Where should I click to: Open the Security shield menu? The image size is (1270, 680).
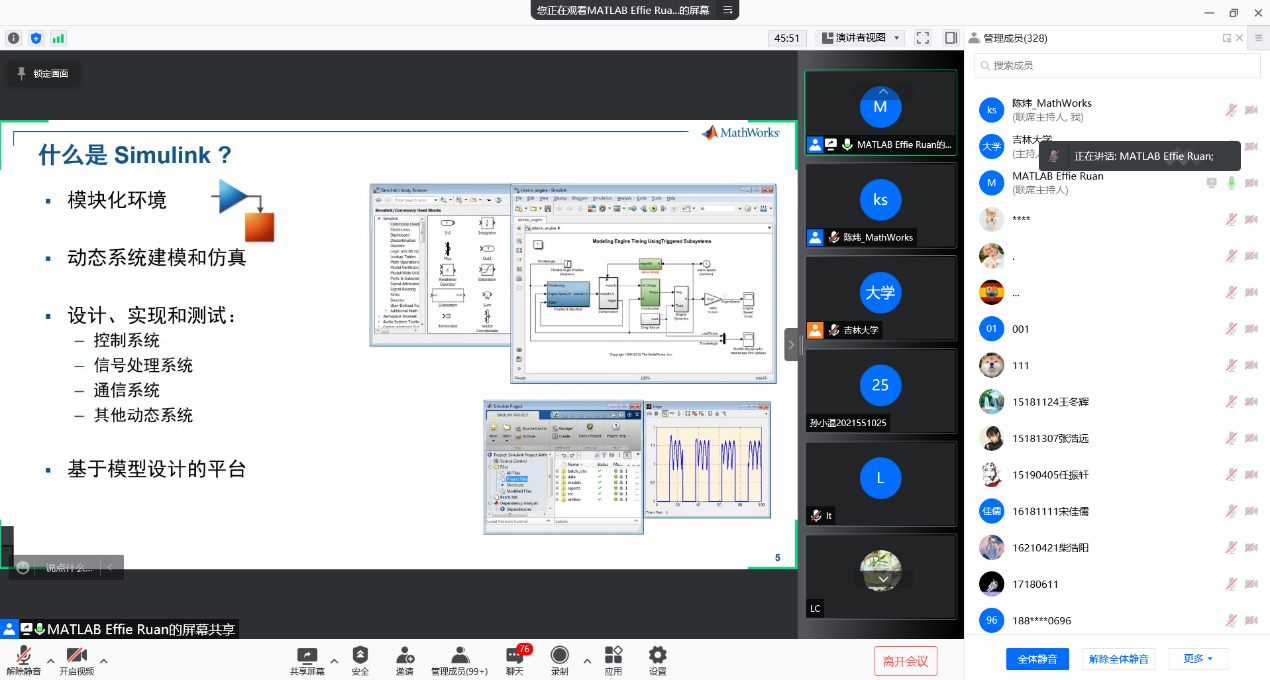[360, 656]
